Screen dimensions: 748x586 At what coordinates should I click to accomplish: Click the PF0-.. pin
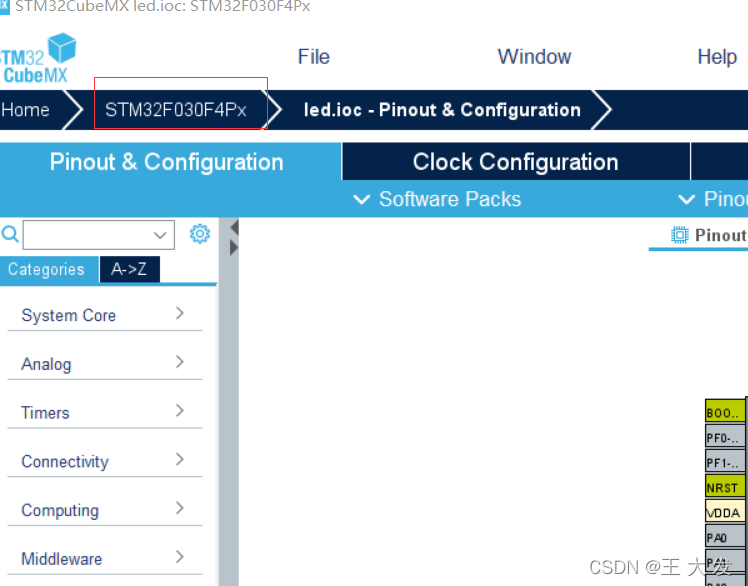click(725, 437)
